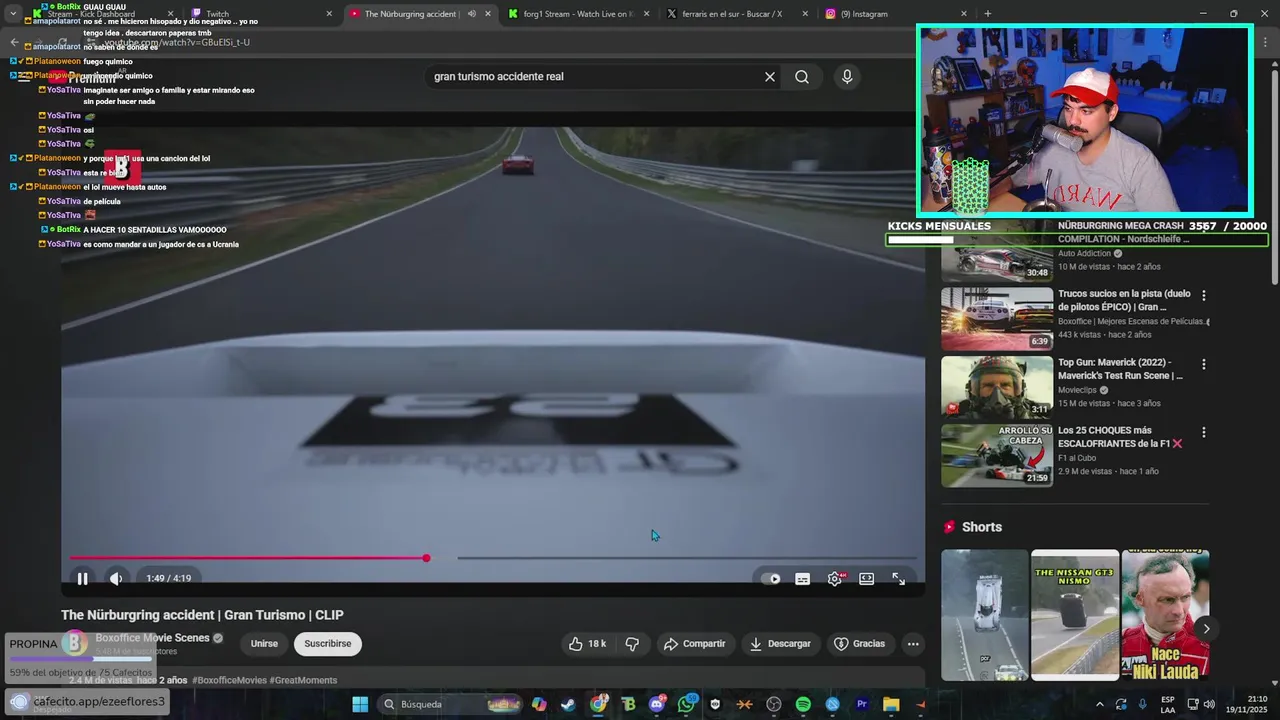Image resolution: width=1280 pixels, height=720 pixels.
Task: Open Premiere Pro from the taskbar
Action: (861, 704)
